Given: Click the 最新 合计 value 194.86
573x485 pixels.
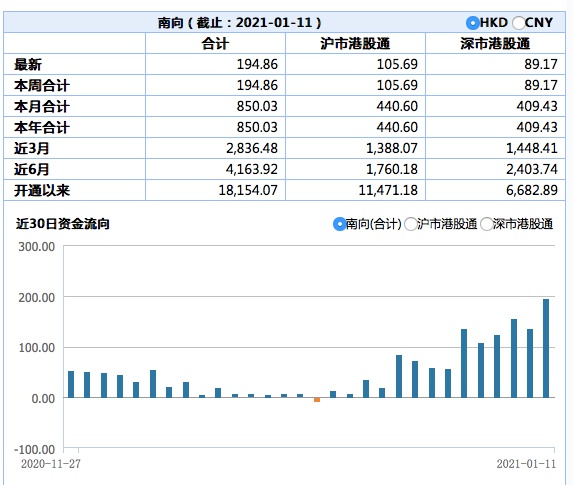Looking at the screenshot, I should [257, 64].
